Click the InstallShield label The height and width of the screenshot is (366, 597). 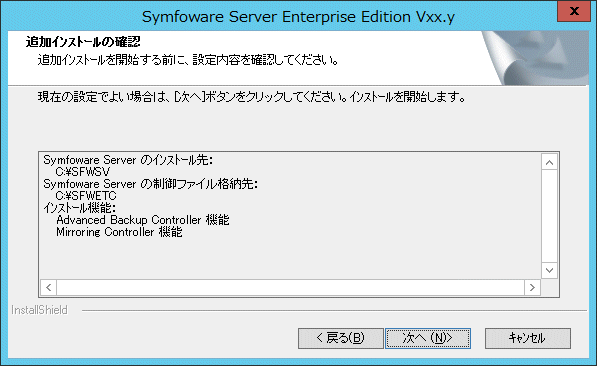click(x=39, y=310)
